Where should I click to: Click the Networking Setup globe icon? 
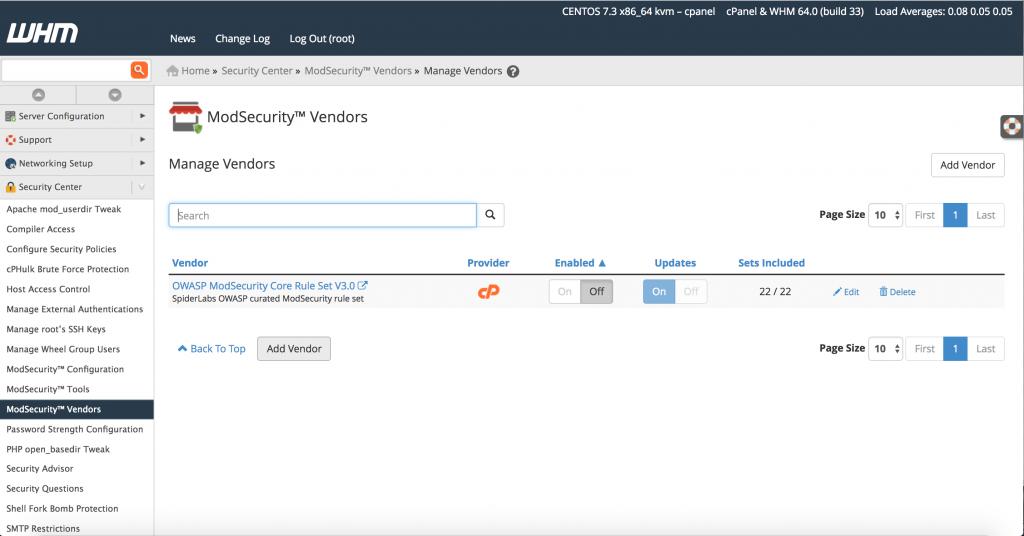pyautogui.click(x=10, y=163)
